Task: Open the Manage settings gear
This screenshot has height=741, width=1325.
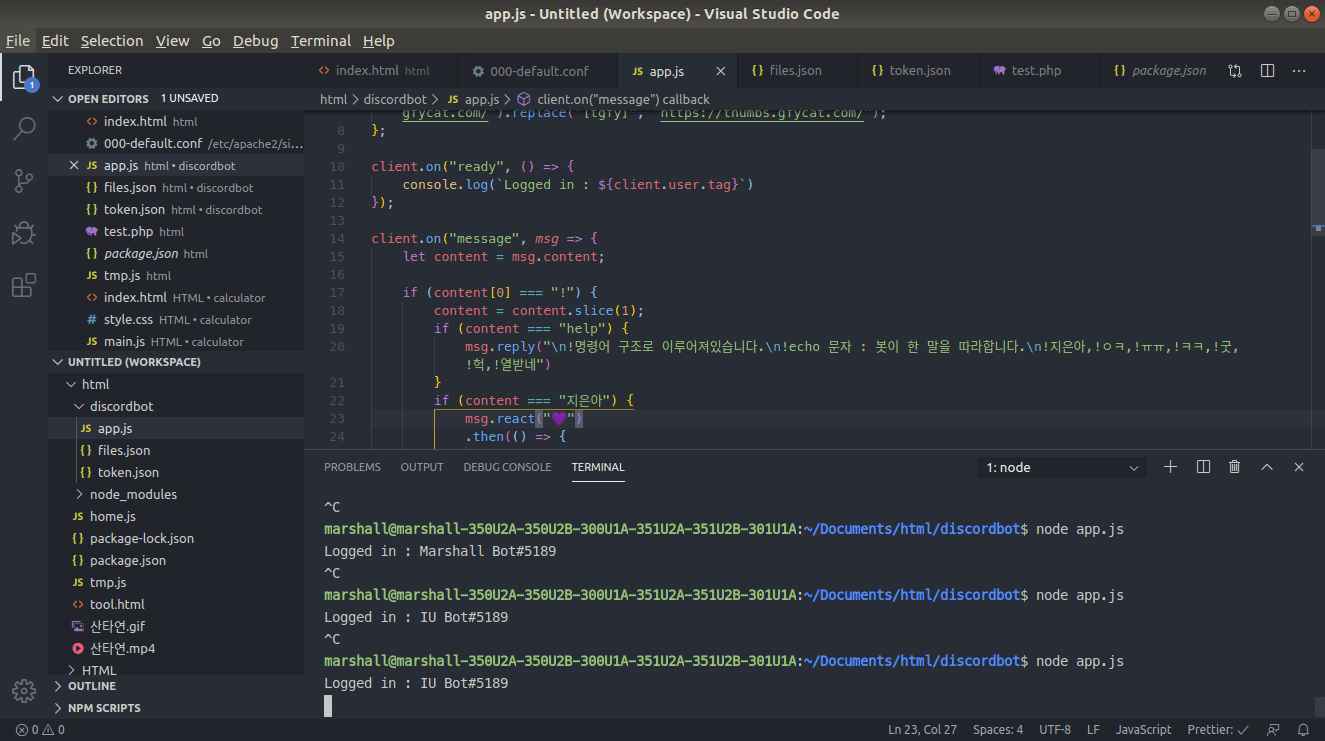Action: [24, 690]
